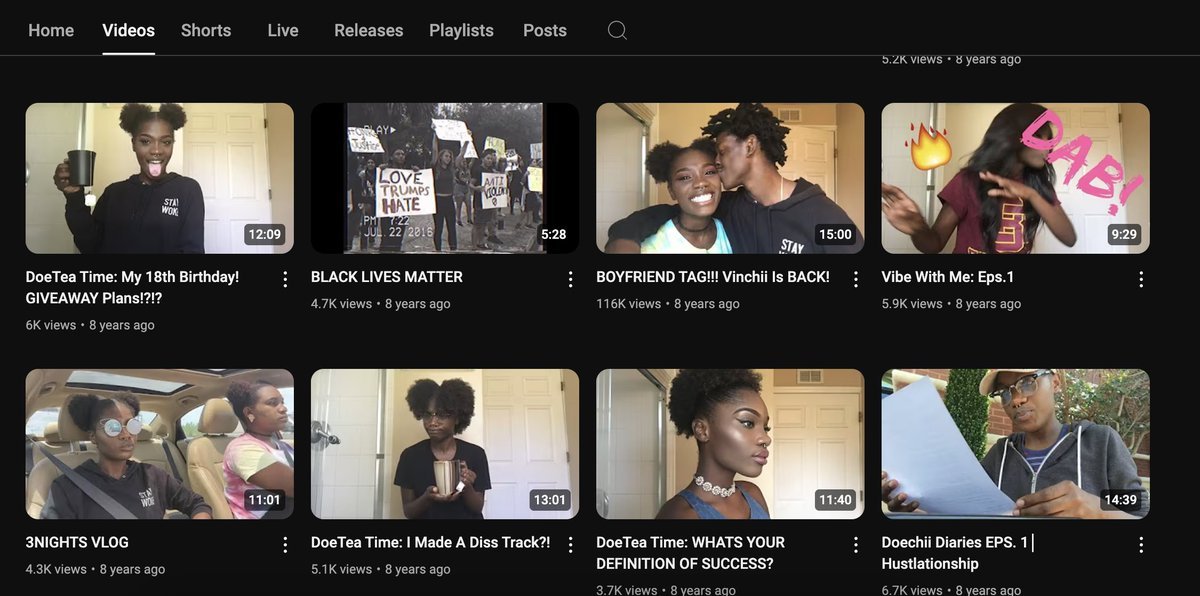Open 'BOYFRIEND TAG!!! Vinchii Is BACK!' title
The width and height of the screenshot is (1200, 596).
713,277
